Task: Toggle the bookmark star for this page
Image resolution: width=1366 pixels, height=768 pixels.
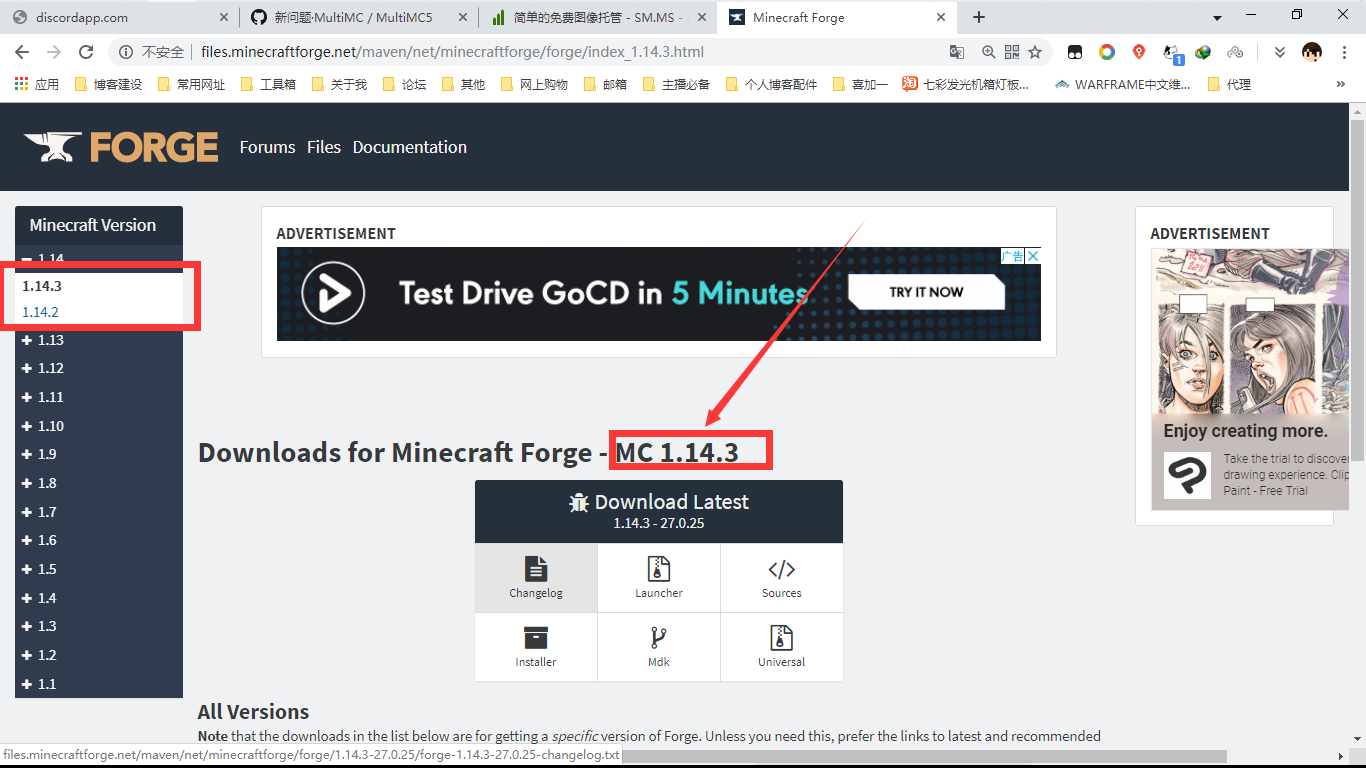Action: pos(1034,51)
